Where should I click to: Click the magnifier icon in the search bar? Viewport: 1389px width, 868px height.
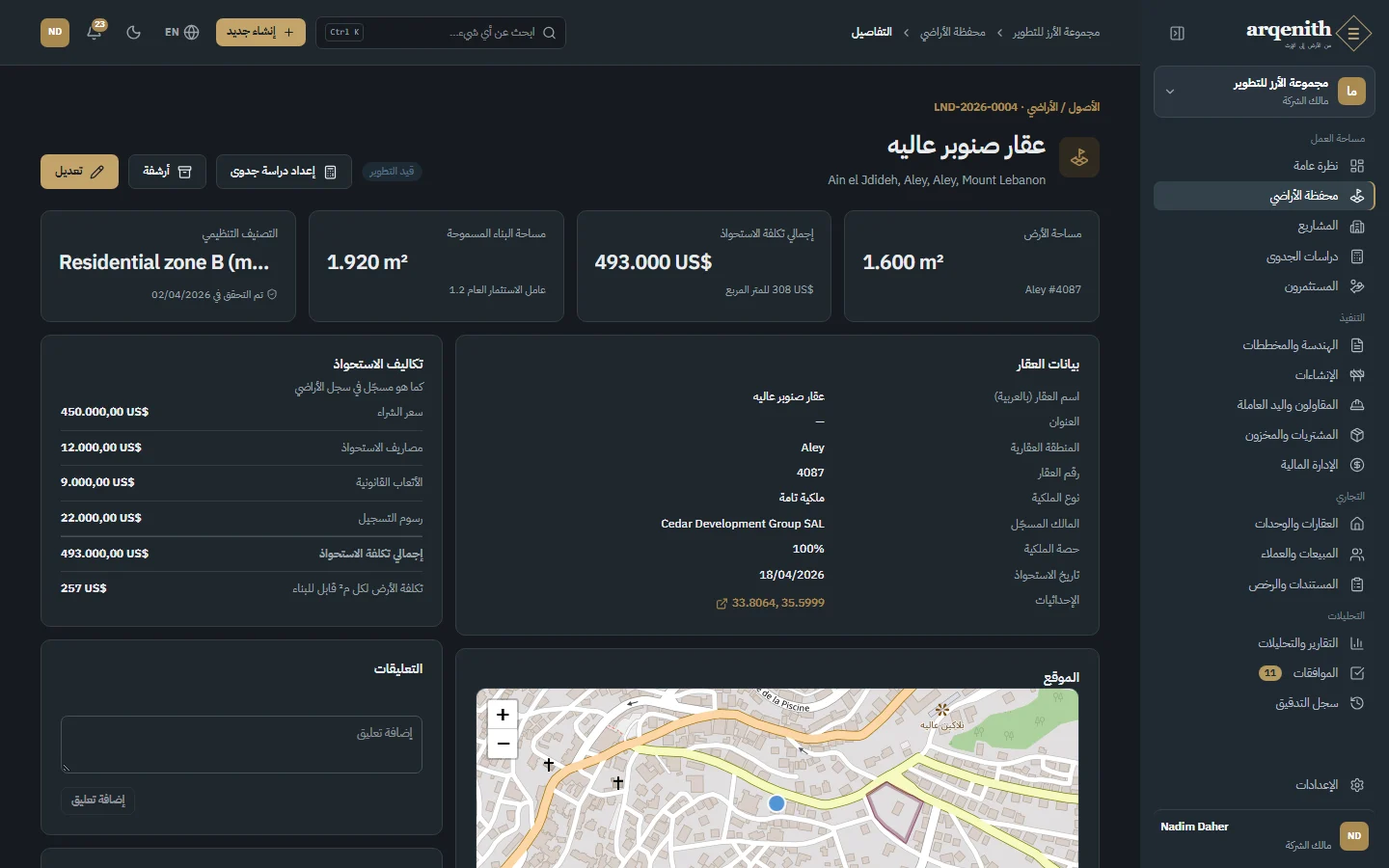(549, 33)
